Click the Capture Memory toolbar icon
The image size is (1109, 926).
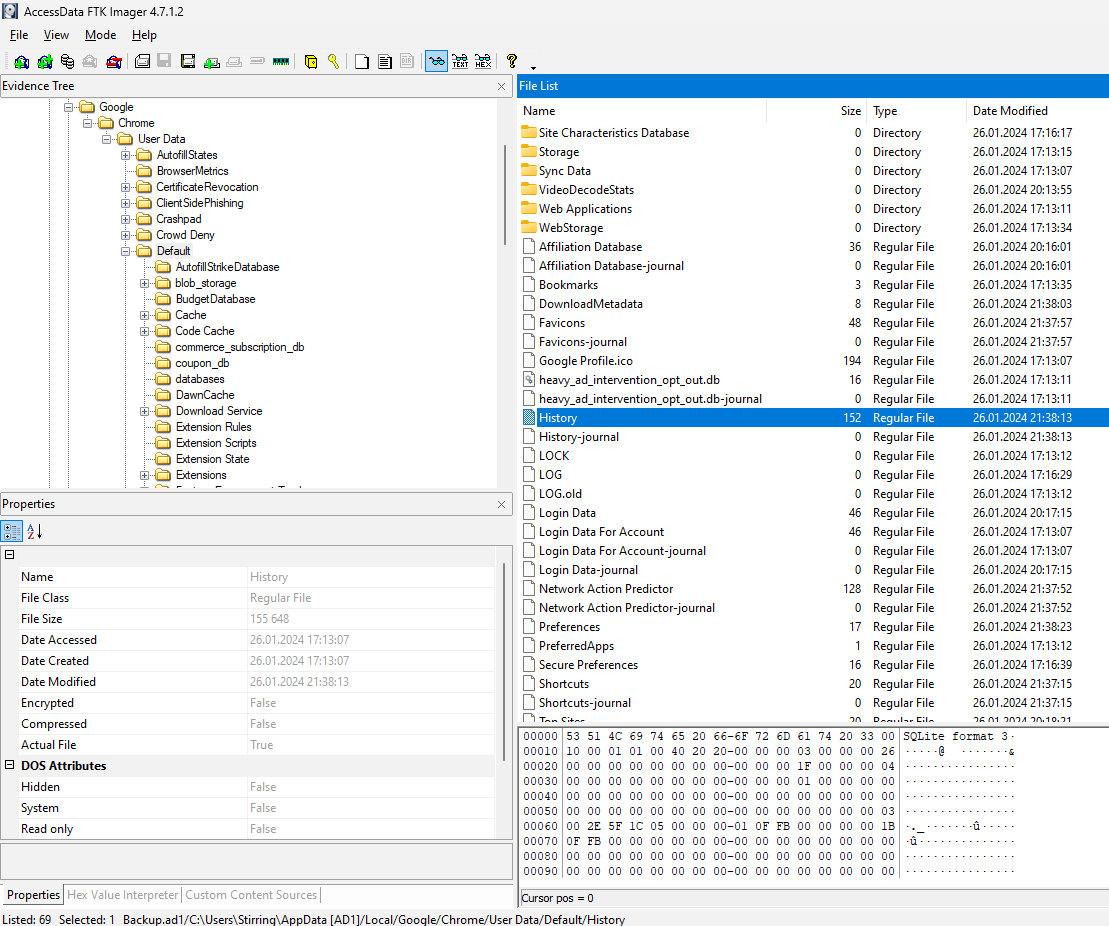pos(280,62)
